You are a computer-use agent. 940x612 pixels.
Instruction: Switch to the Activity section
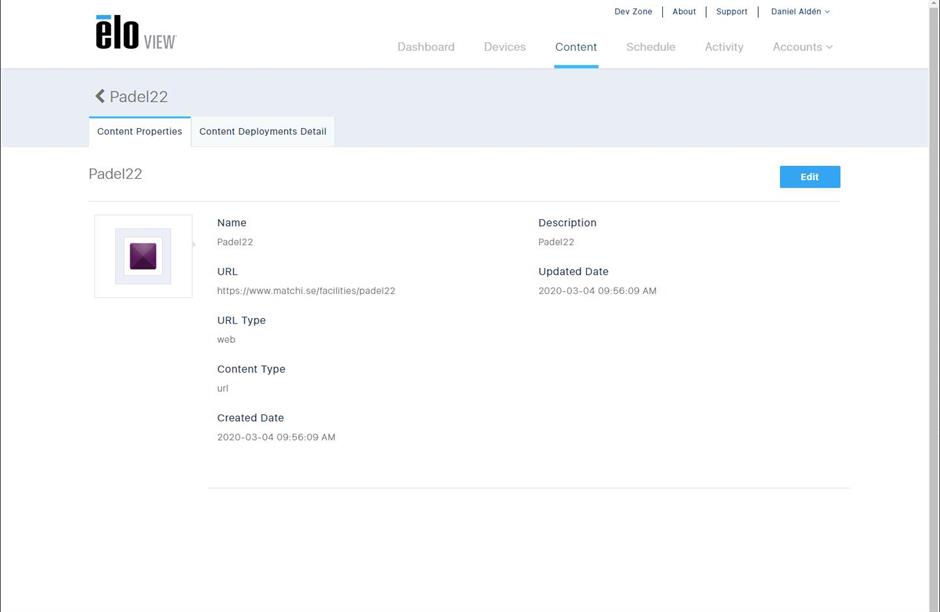[x=724, y=47]
